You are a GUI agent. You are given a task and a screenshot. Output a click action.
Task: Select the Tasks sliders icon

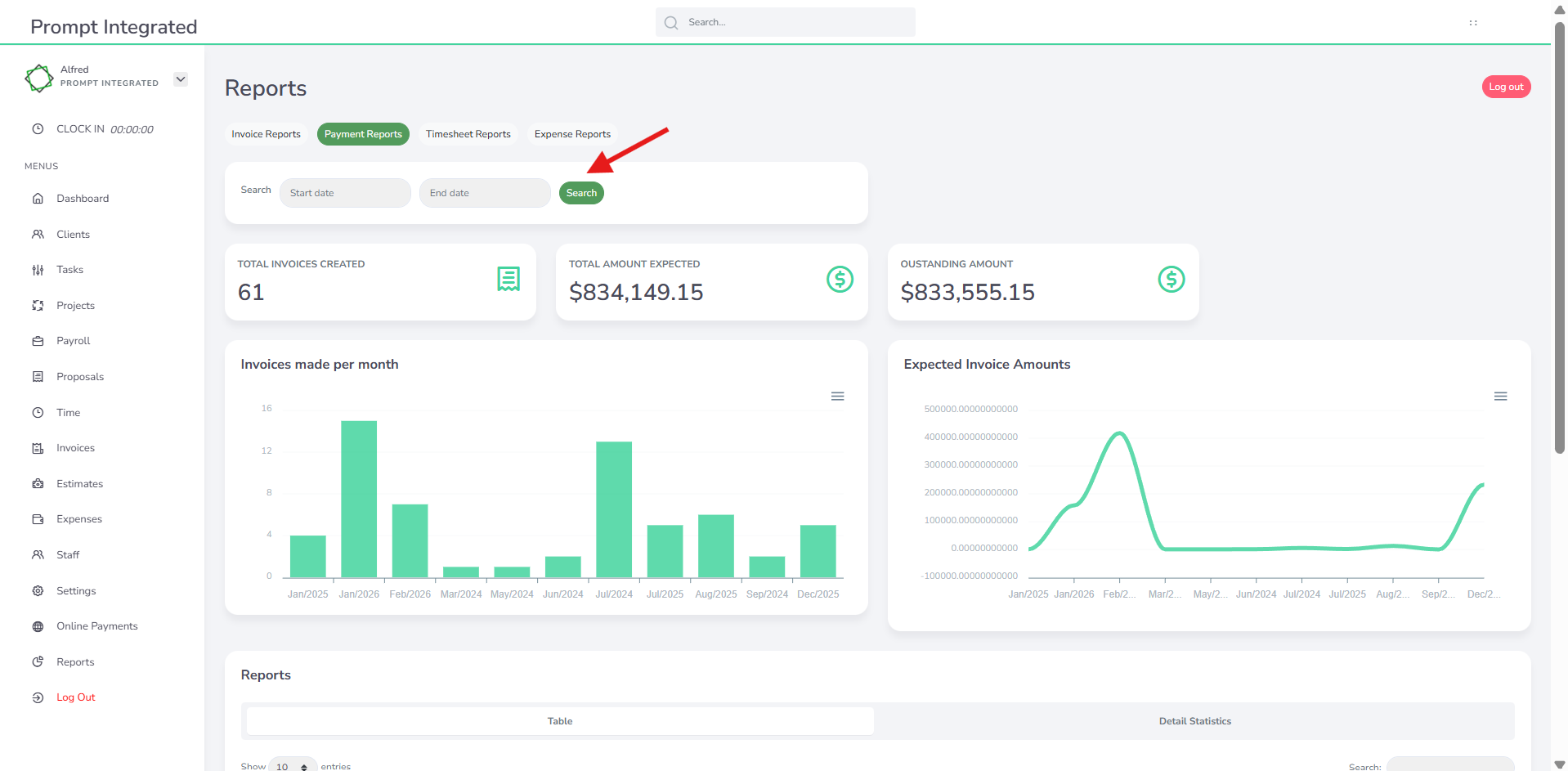click(x=38, y=270)
